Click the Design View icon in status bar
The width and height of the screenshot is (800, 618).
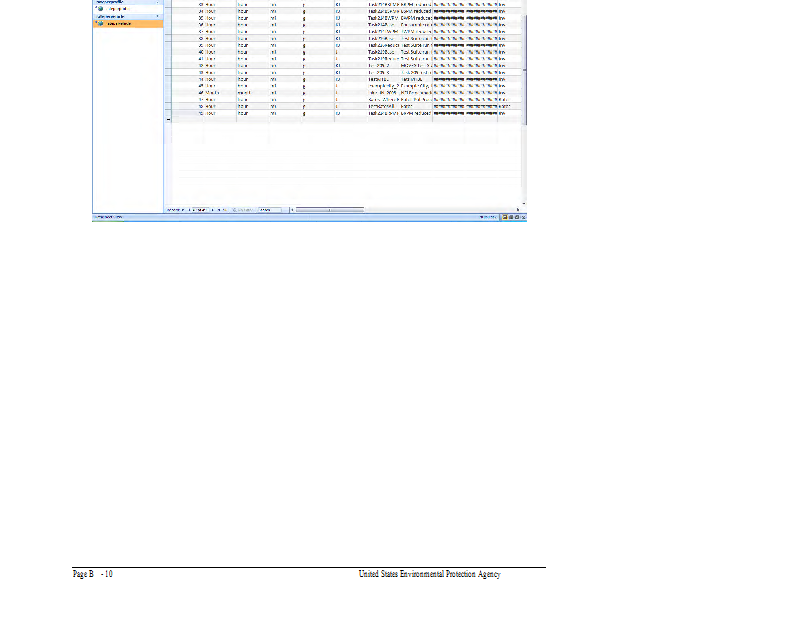pyautogui.click(x=522, y=216)
